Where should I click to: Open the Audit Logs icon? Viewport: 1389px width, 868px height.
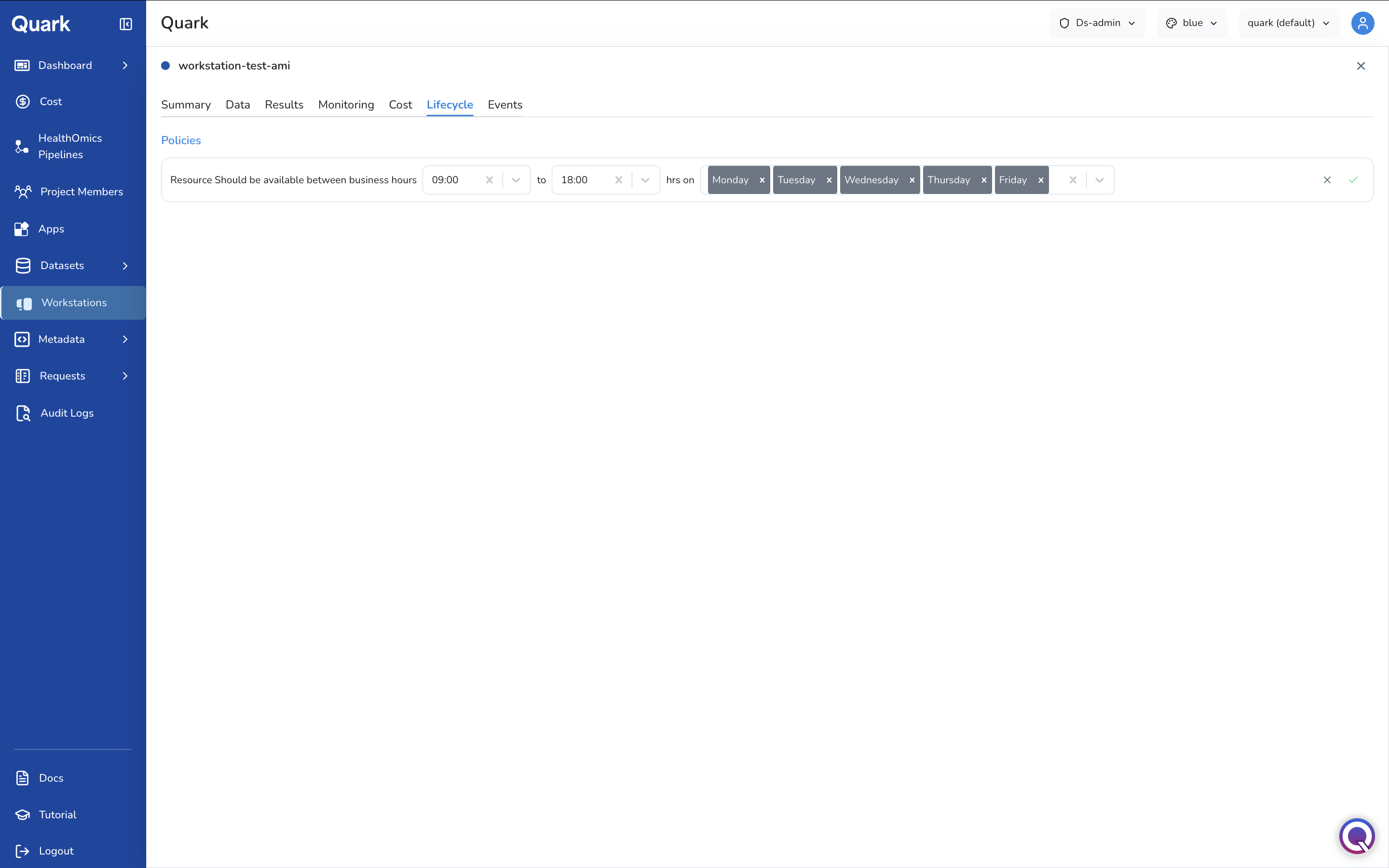pos(23,413)
